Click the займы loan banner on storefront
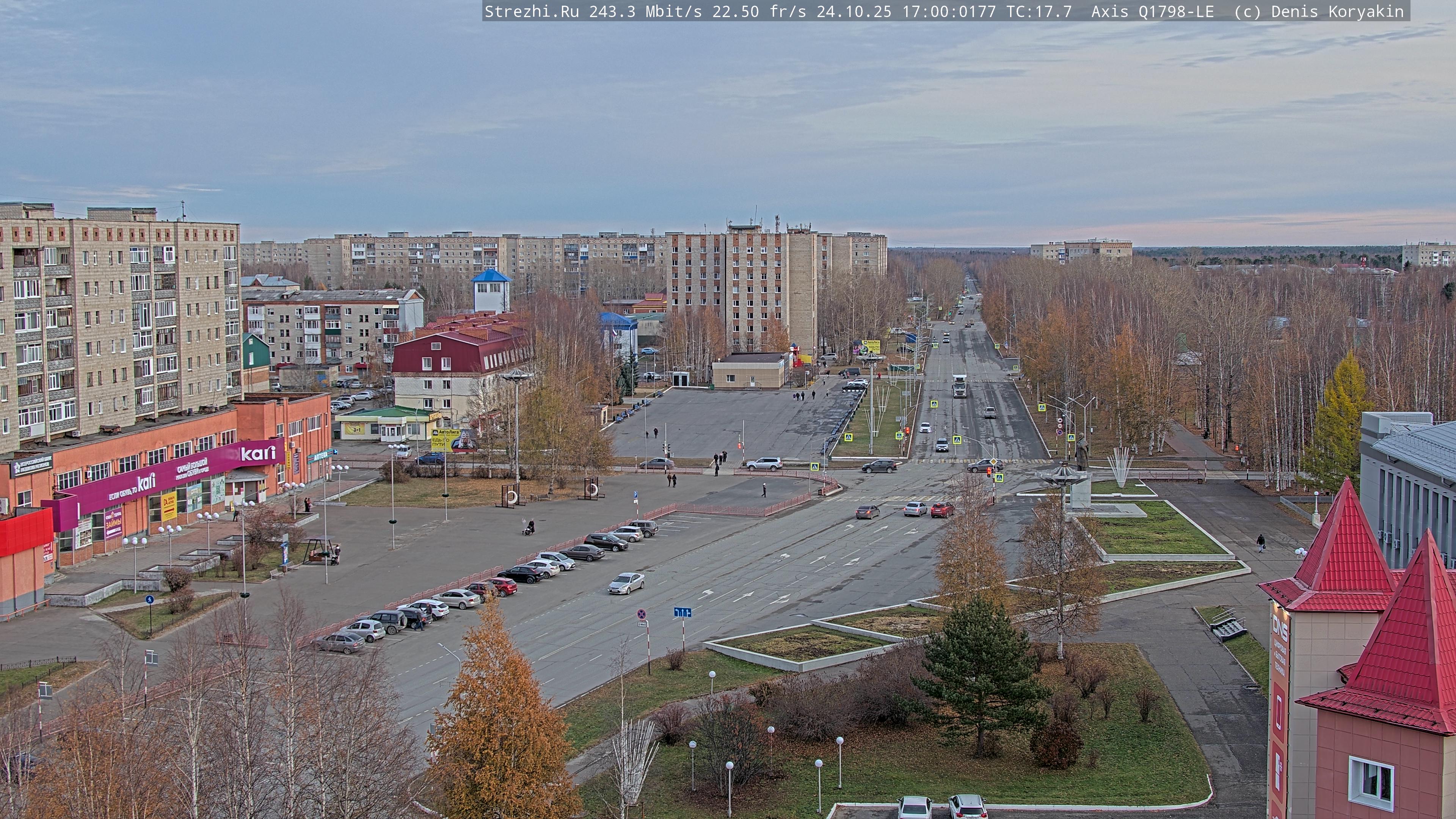This screenshot has width=1456, height=819. point(113,523)
